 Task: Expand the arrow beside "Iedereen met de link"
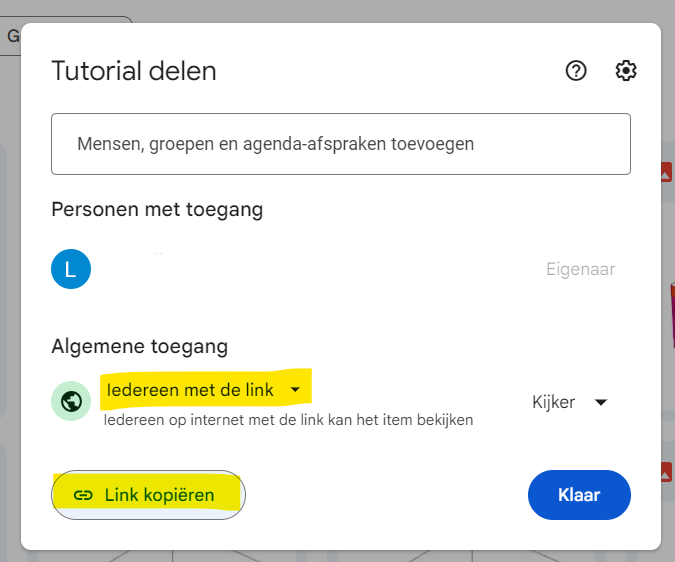pos(295,390)
